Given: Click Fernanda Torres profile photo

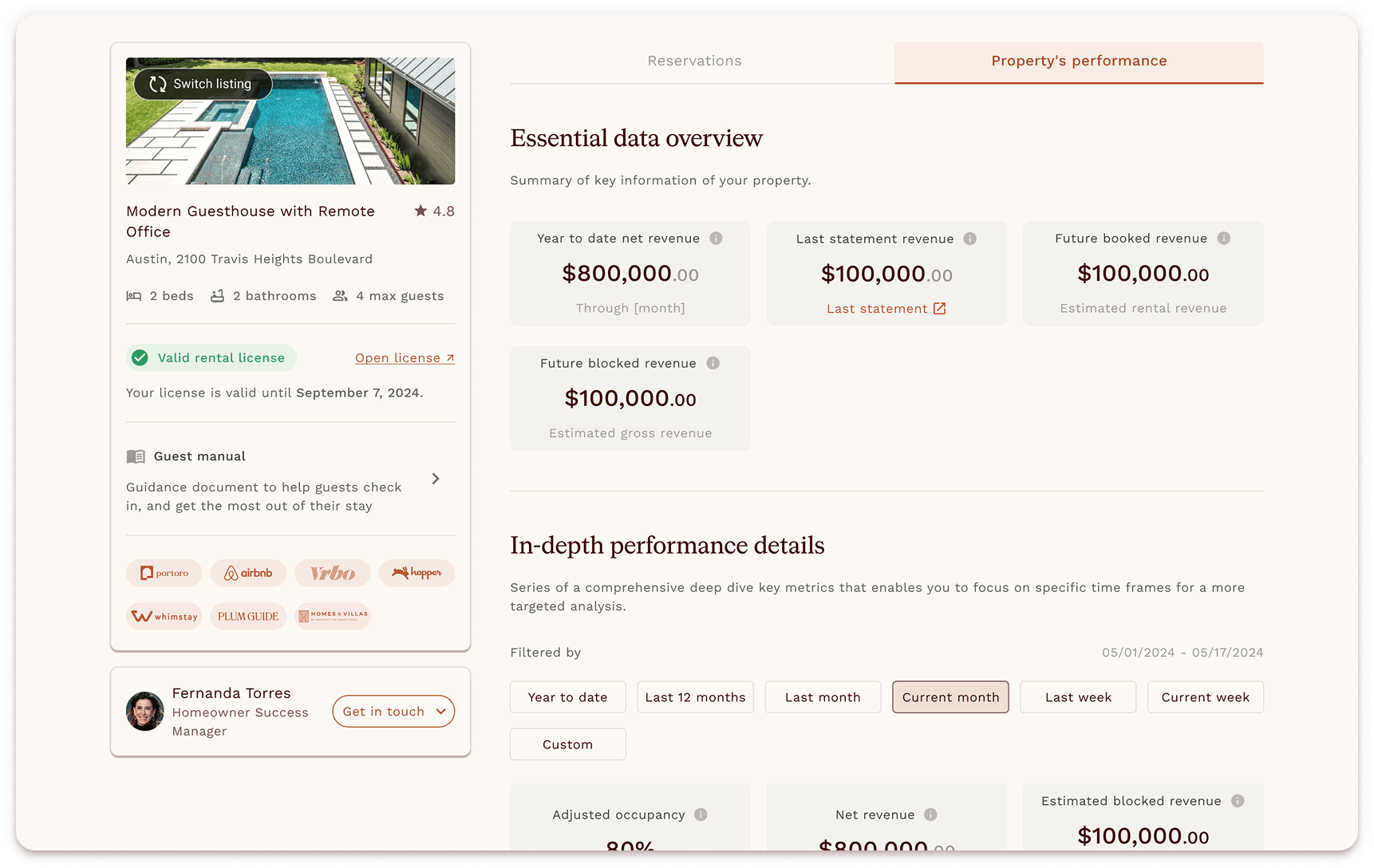Looking at the screenshot, I should point(145,712).
